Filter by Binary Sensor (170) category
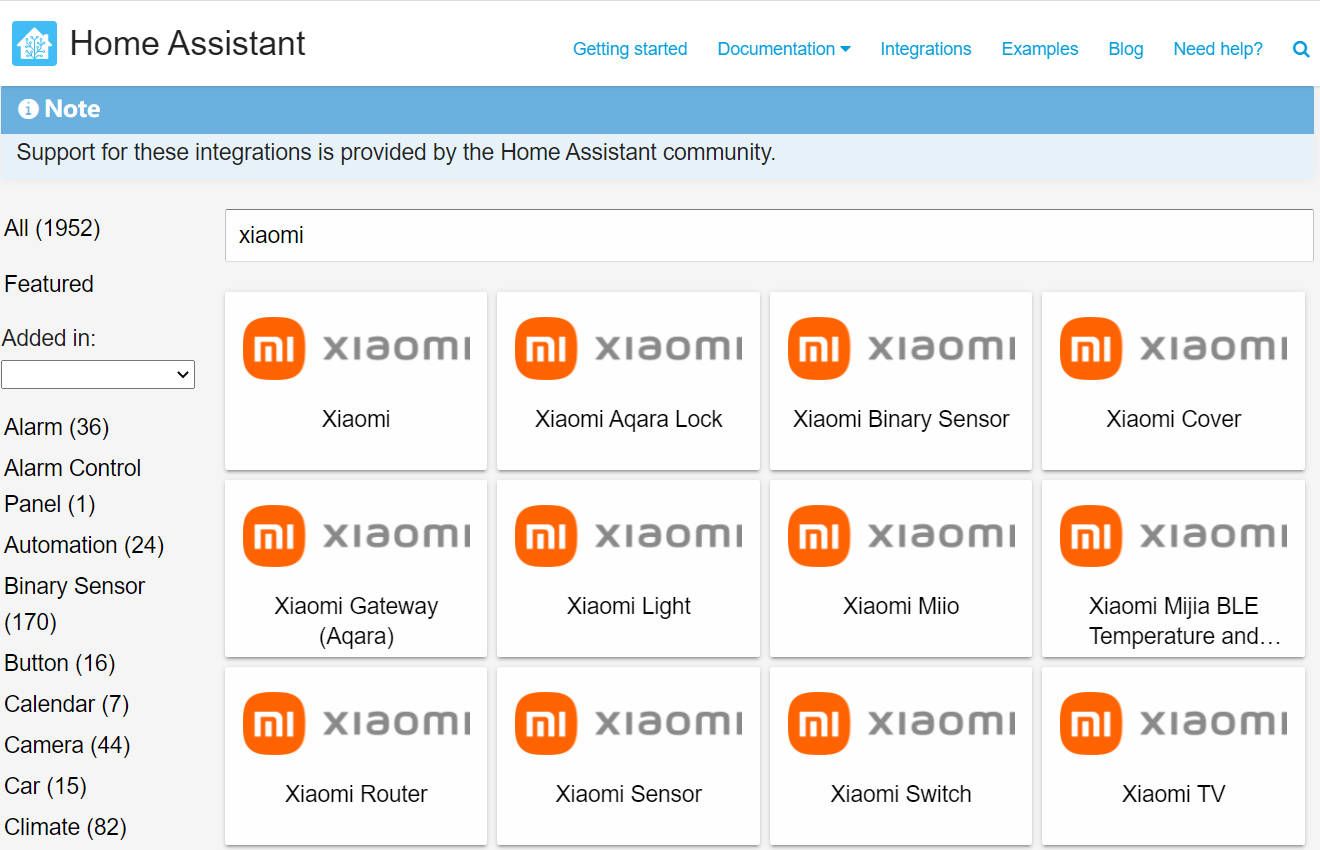This screenshot has height=850, width=1320. (75, 604)
